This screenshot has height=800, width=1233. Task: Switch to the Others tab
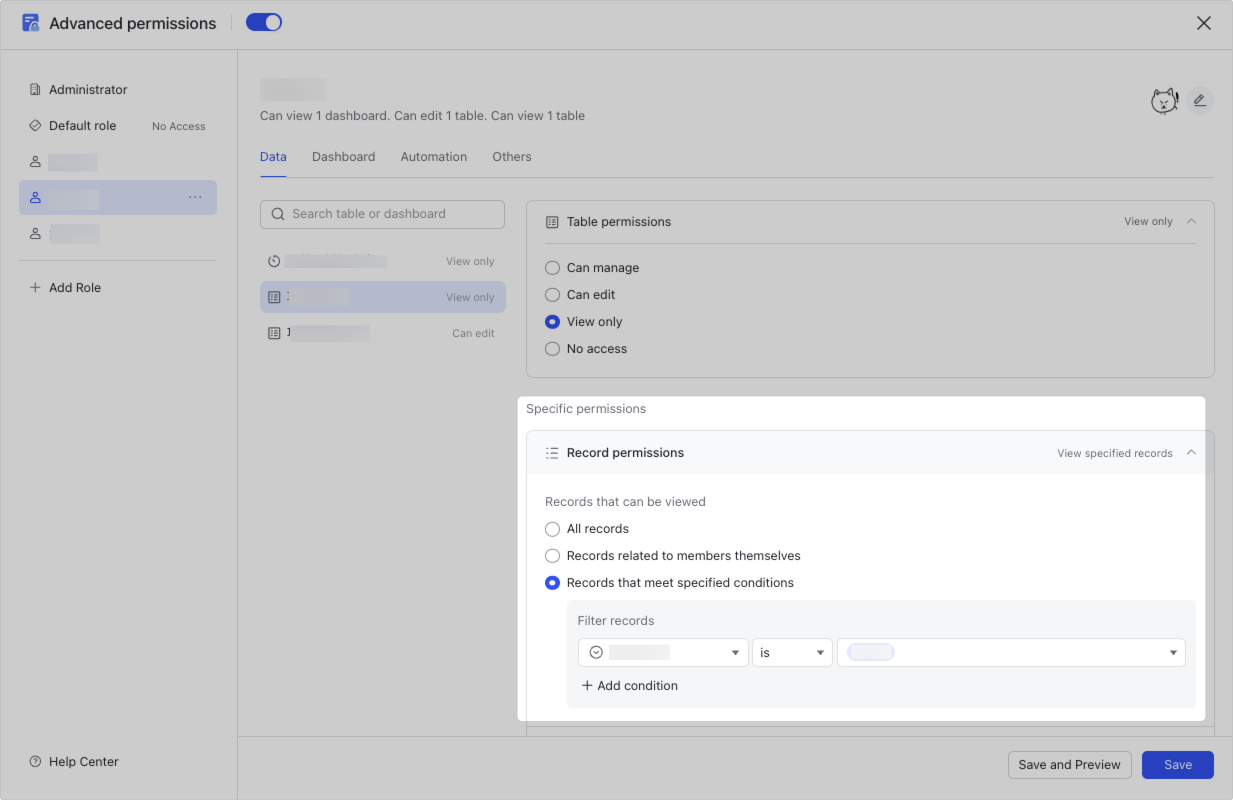(512, 157)
